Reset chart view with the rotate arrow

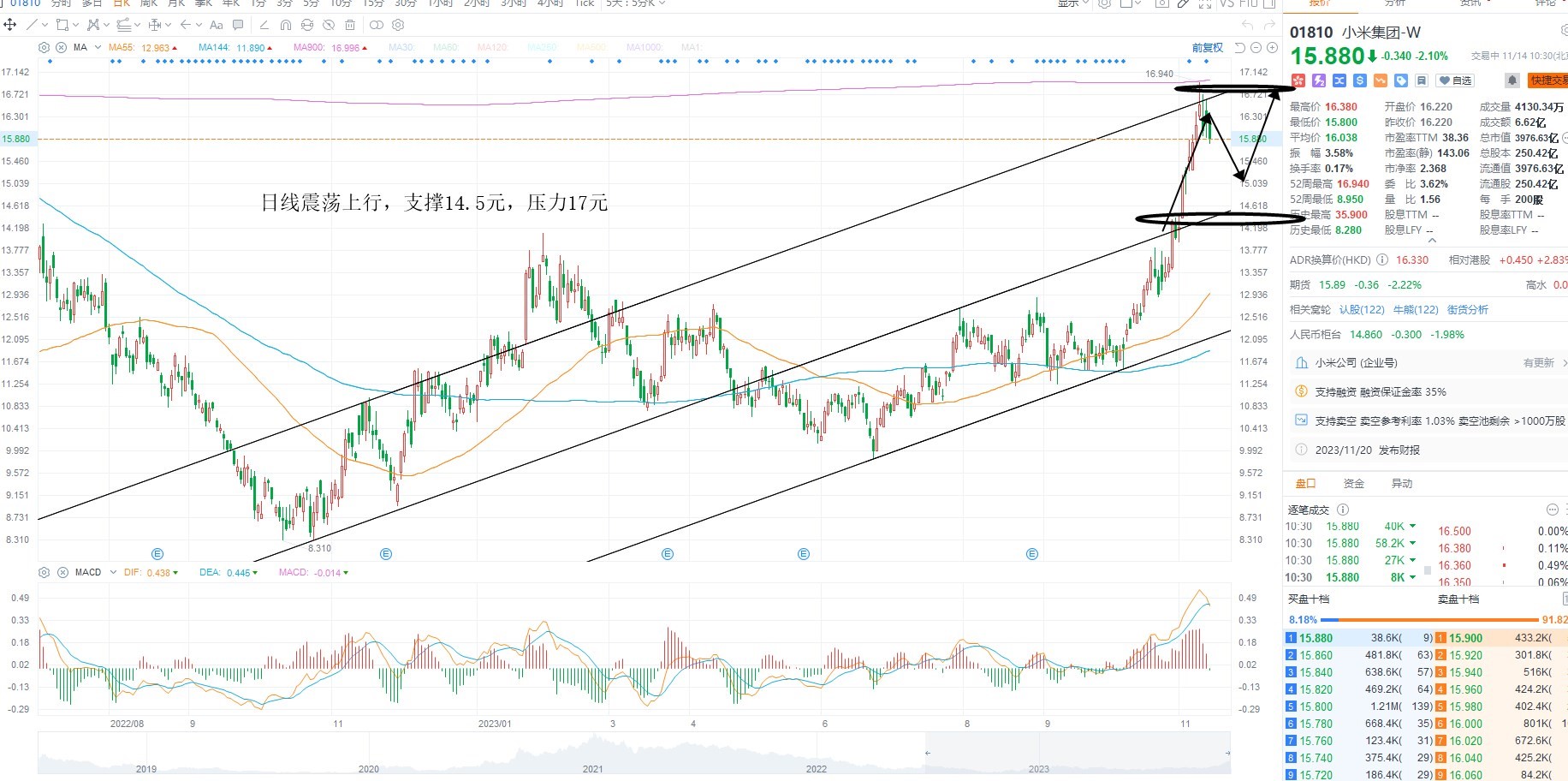[1240, 48]
